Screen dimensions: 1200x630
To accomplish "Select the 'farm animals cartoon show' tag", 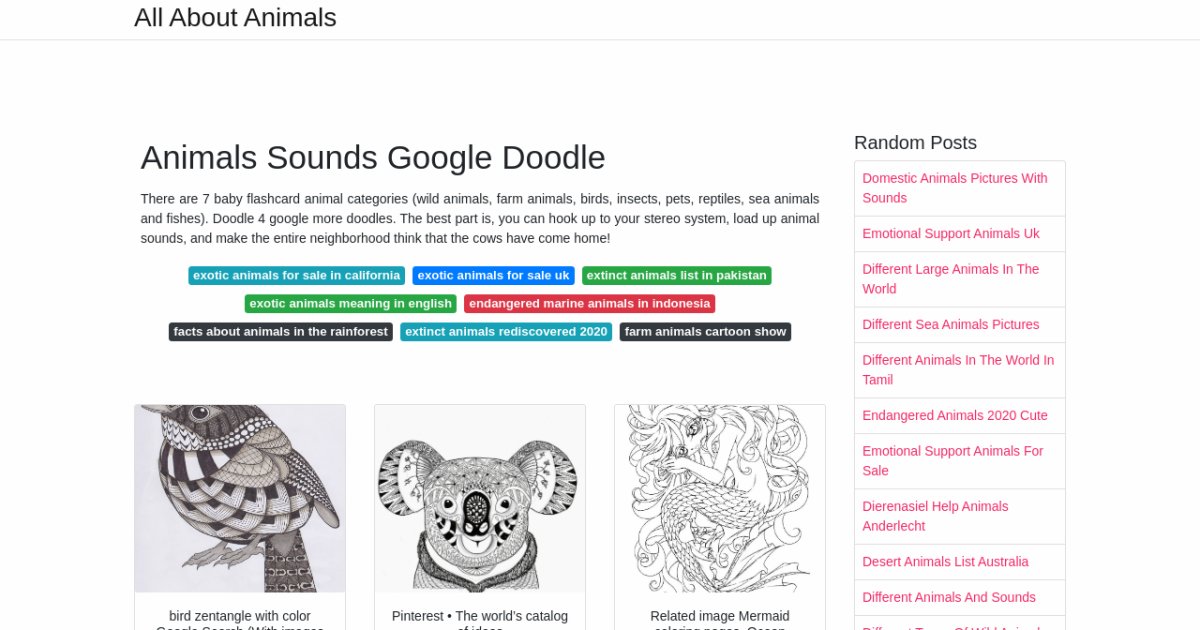I will pos(705,331).
